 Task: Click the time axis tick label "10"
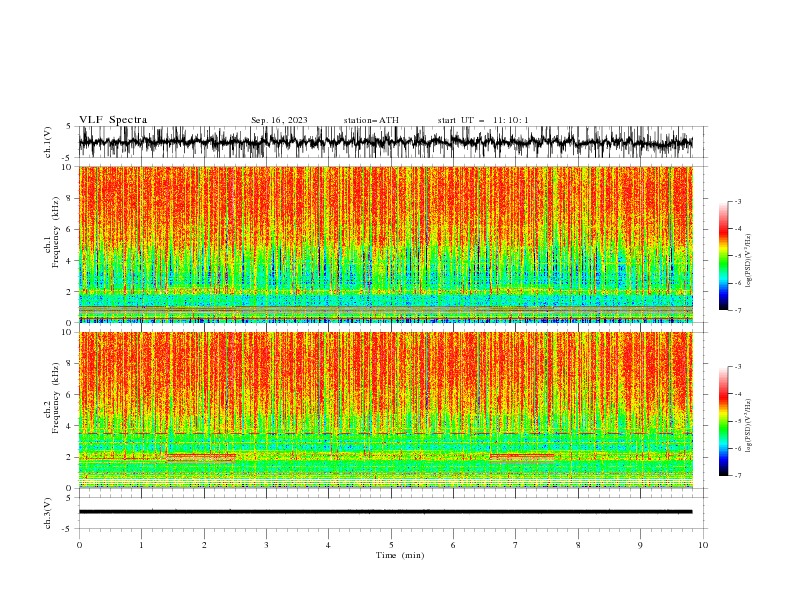tap(703, 545)
